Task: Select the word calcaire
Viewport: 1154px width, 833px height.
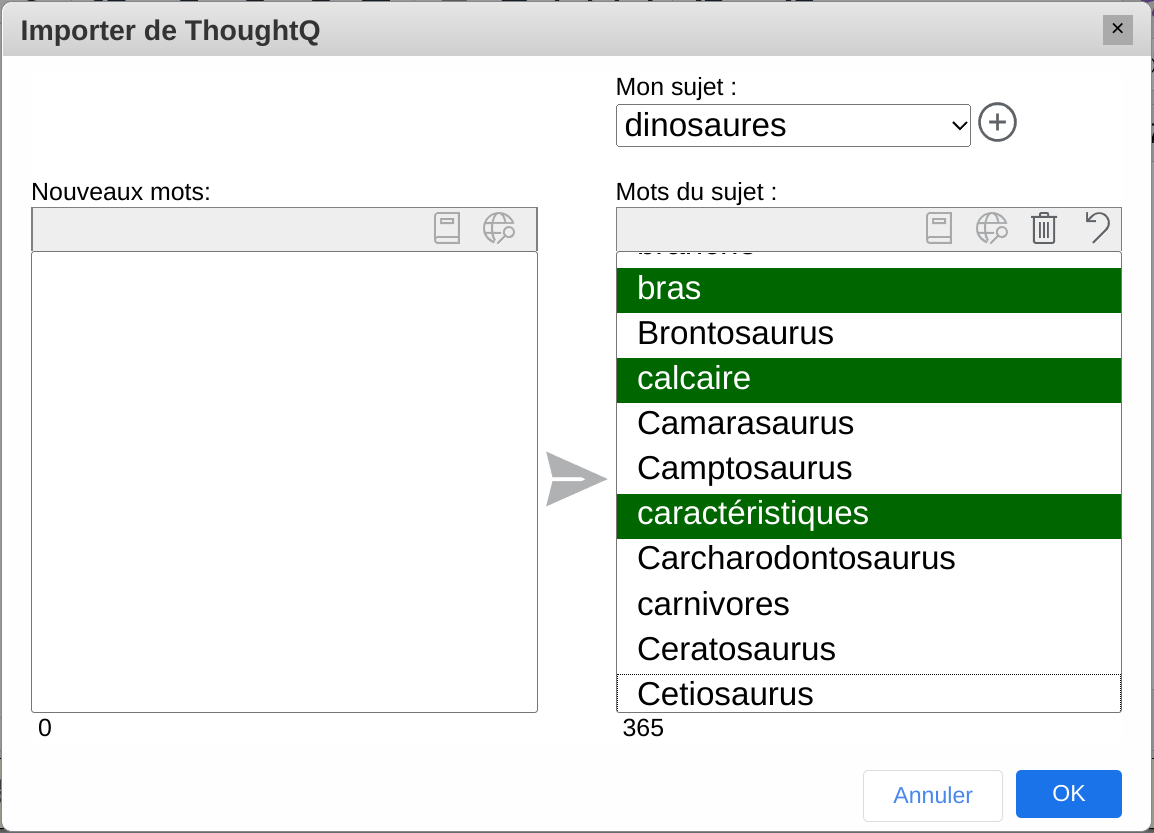Action: (868, 380)
